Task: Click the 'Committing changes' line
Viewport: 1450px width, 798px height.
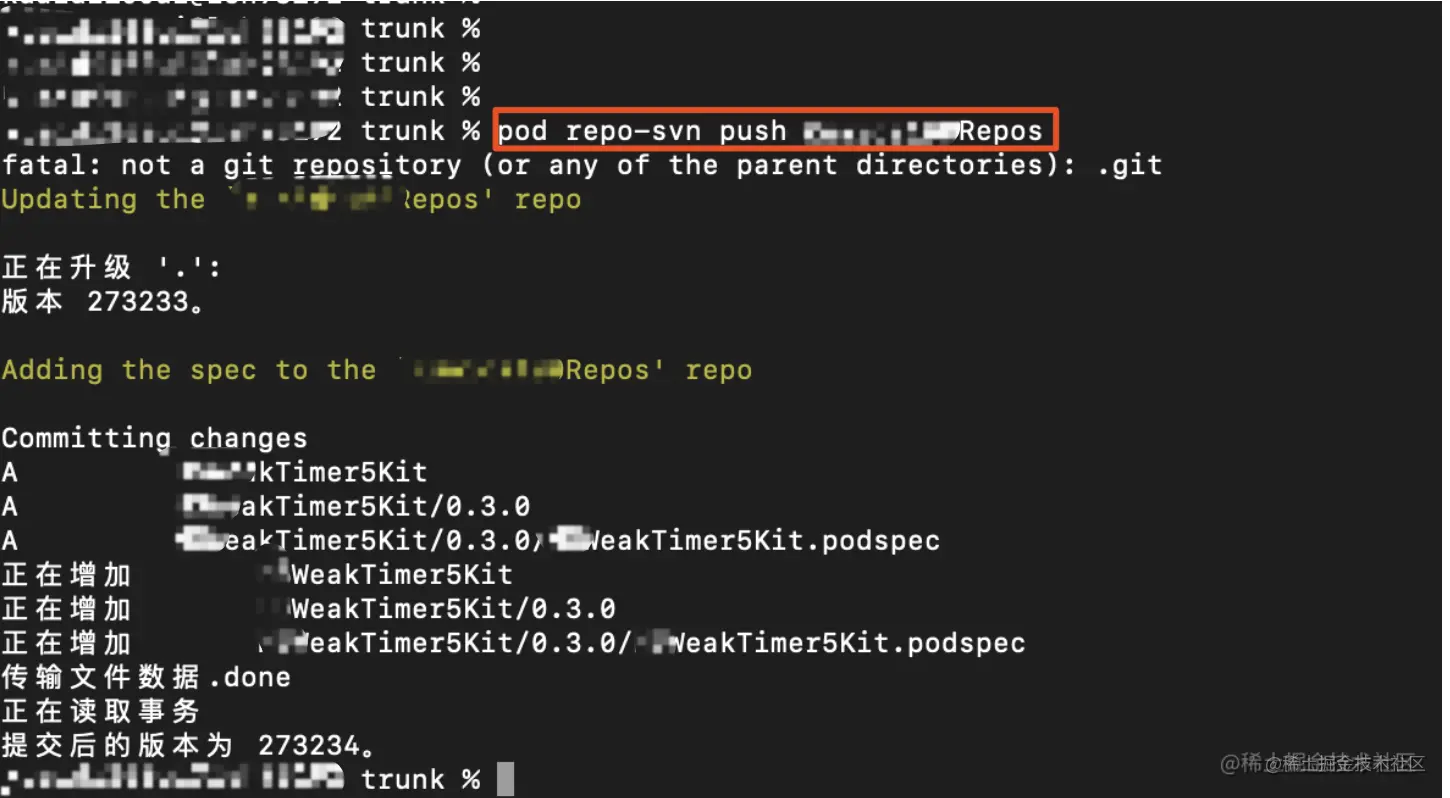Action: tap(154, 438)
